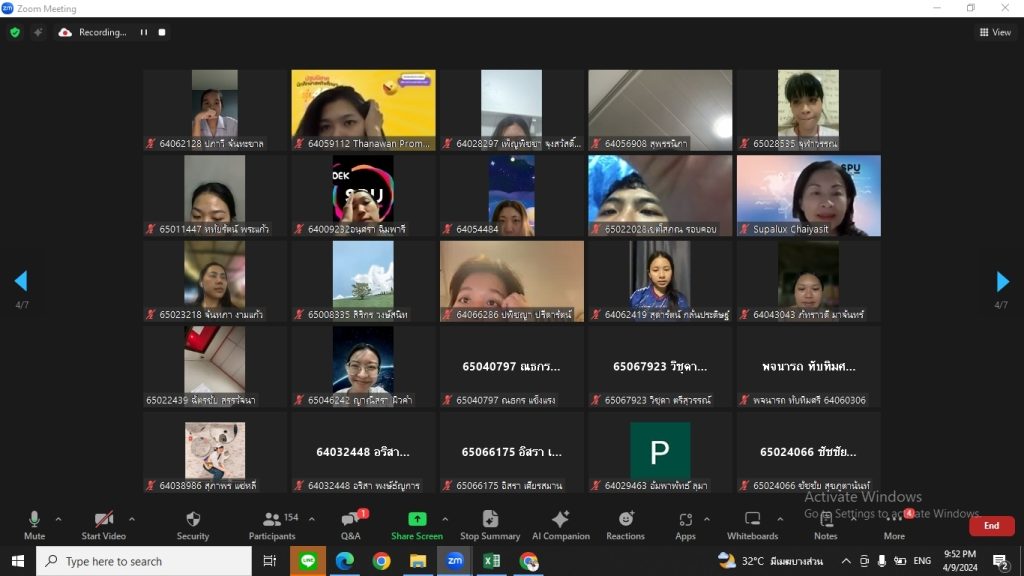Viewport: 1024px width, 576px height.
Task: Open Whiteboards
Action: [x=752, y=525]
